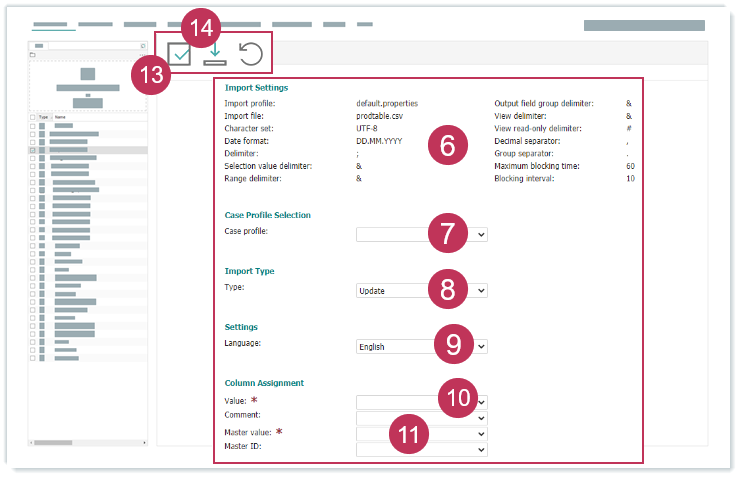Click the small icon at search field's right end
740x478 pixels.
coord(142,46)
